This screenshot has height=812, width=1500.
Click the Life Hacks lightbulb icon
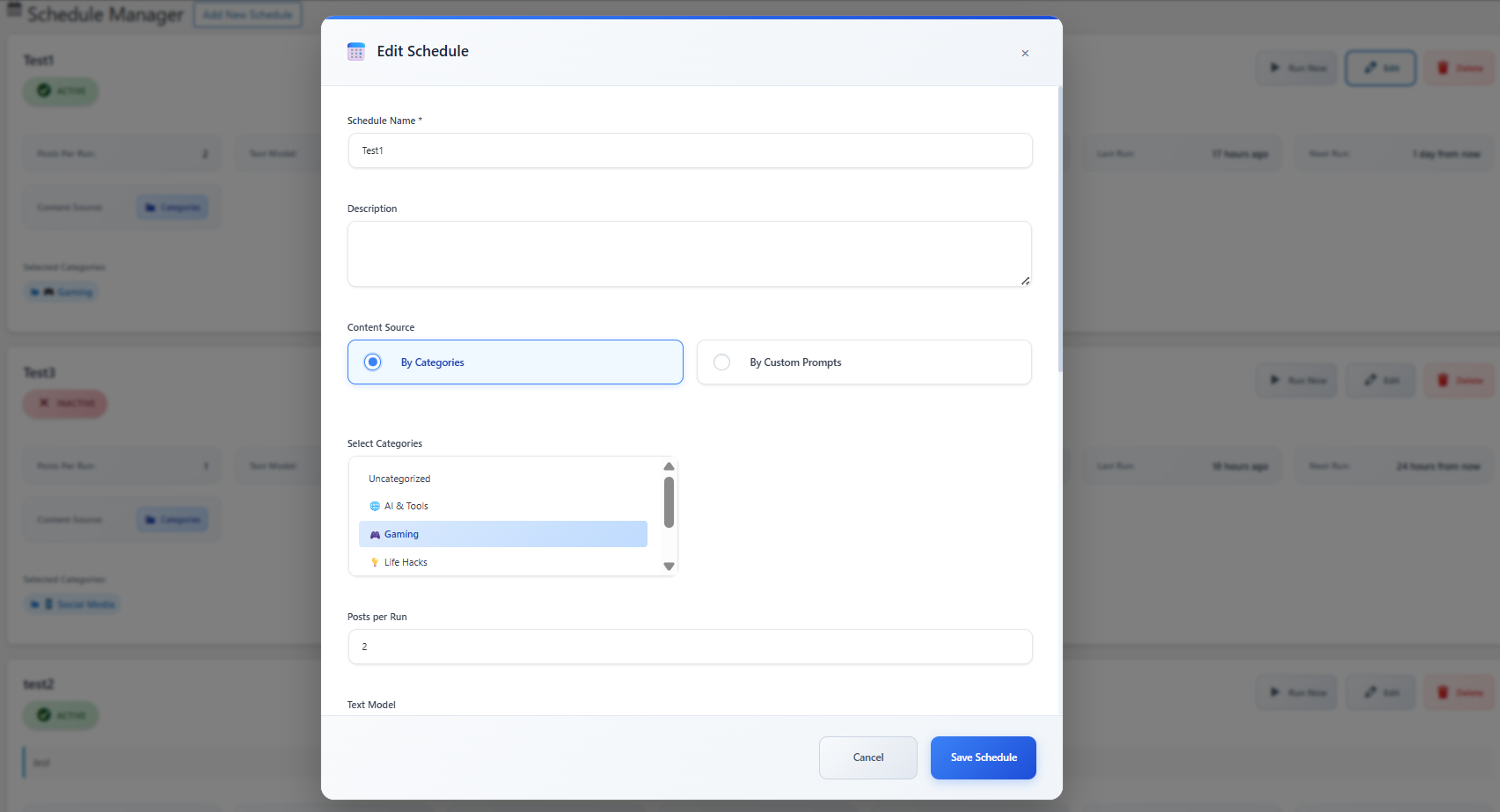click(375, 563)
